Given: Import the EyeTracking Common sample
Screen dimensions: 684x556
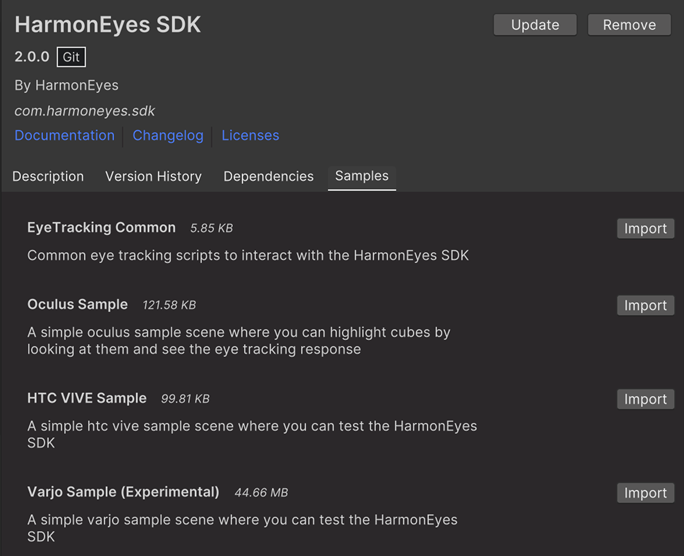Looking at the screenshot, I should click(x=645, y=229).
